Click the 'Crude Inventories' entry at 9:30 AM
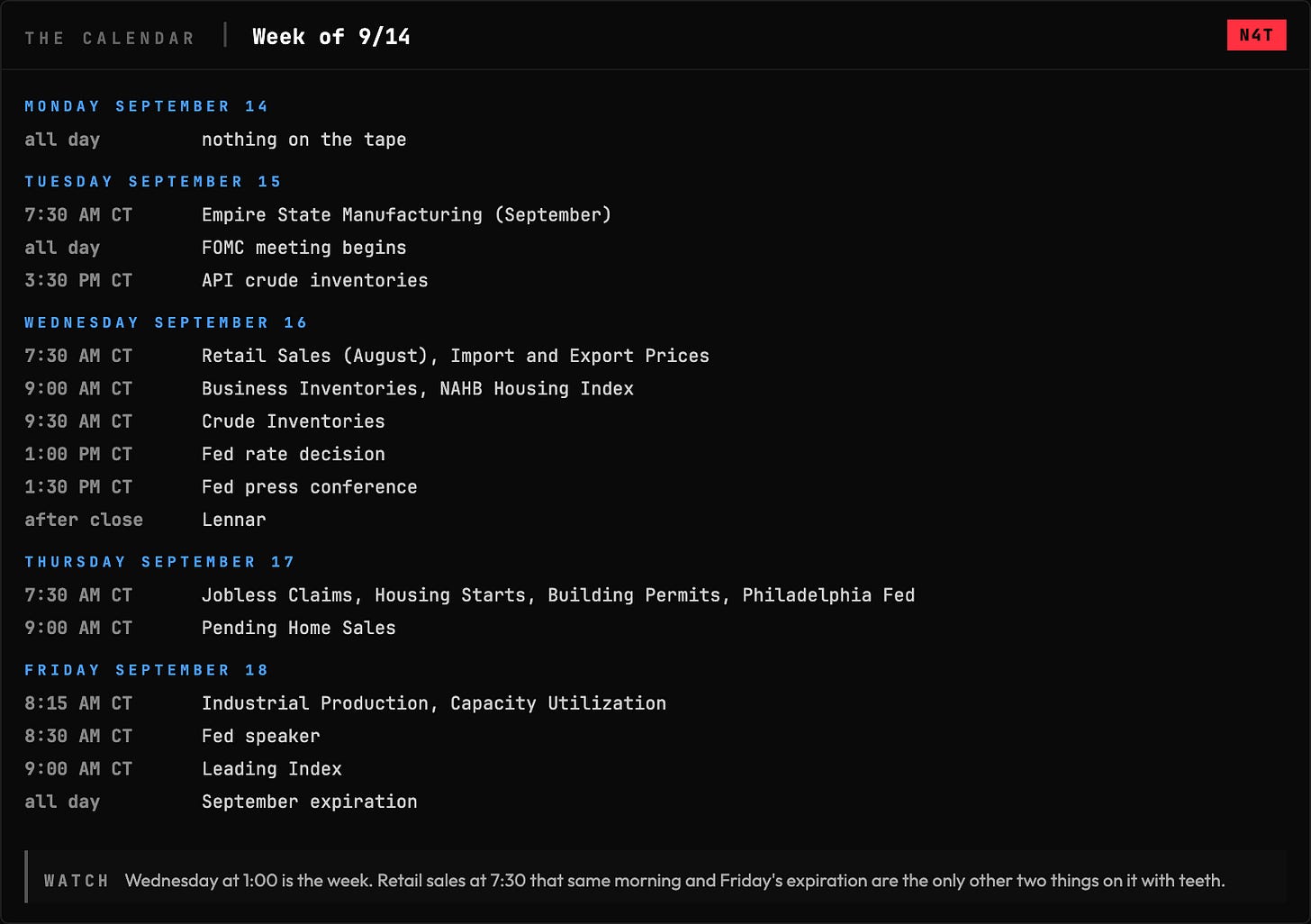The height and width of the screenshot is (924, 1311). (293, 421)
